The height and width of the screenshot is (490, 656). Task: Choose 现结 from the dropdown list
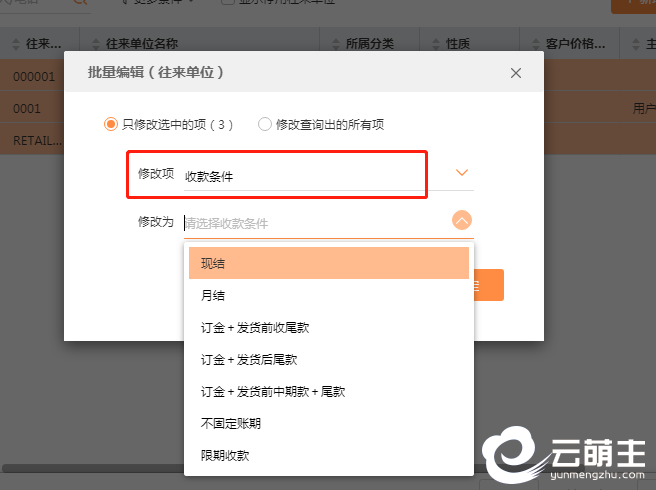click(328, 263)
